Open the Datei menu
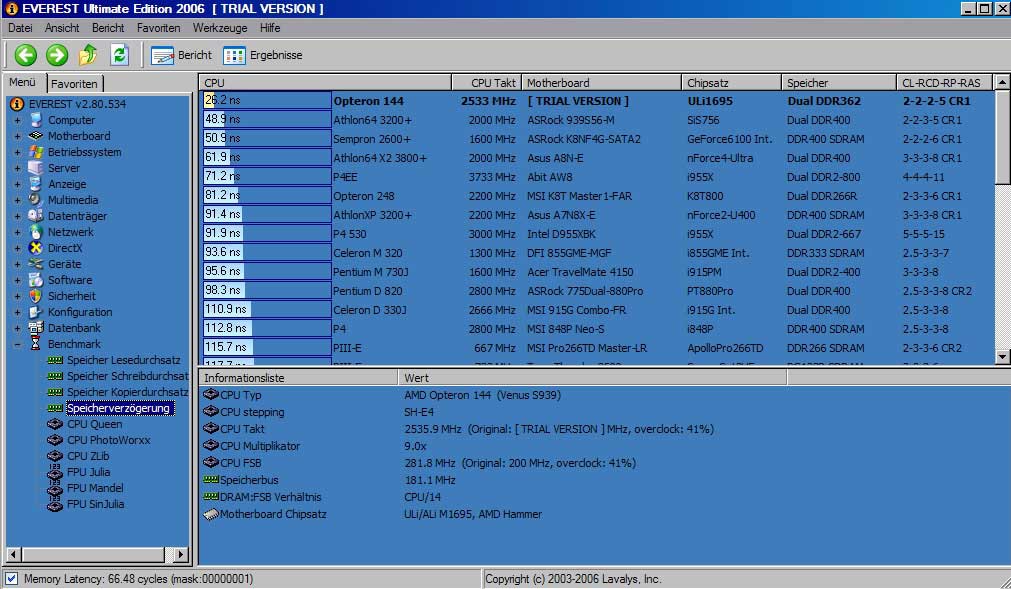1011x589 pixels. (x=20, y=28)
